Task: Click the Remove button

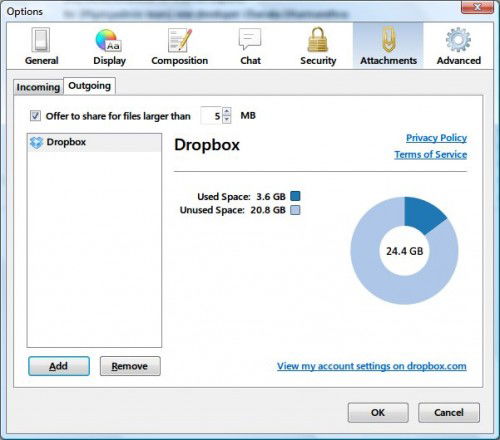Action: pyautogui.click(x=130, y=366)
